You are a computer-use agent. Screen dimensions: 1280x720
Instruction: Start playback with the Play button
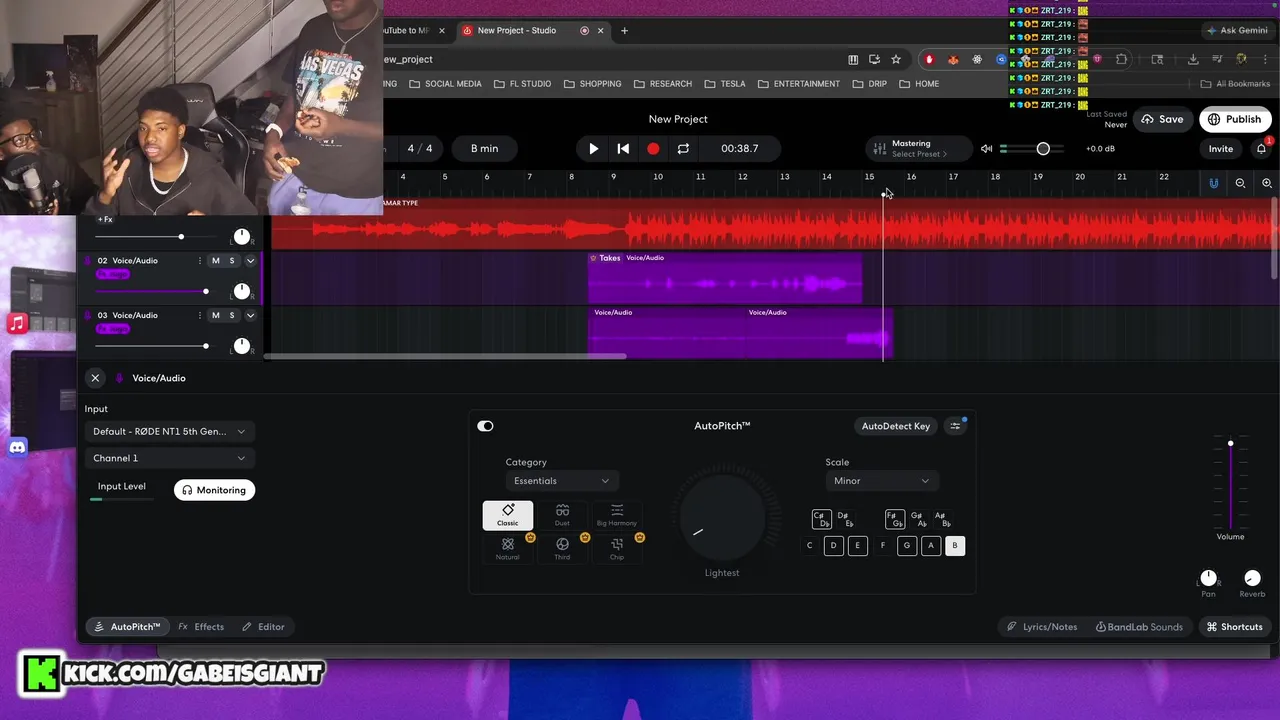click(x=593, y=148)
